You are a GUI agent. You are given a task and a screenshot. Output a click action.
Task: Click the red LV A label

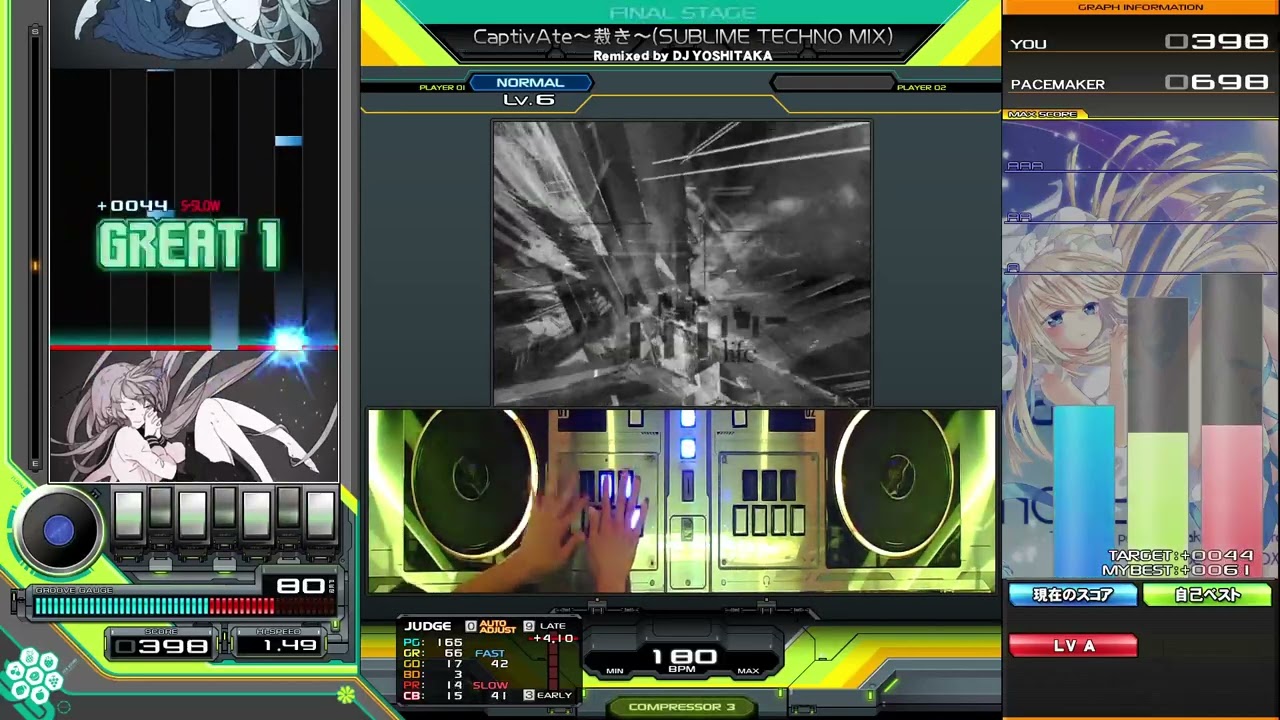tap(1073, 646)
